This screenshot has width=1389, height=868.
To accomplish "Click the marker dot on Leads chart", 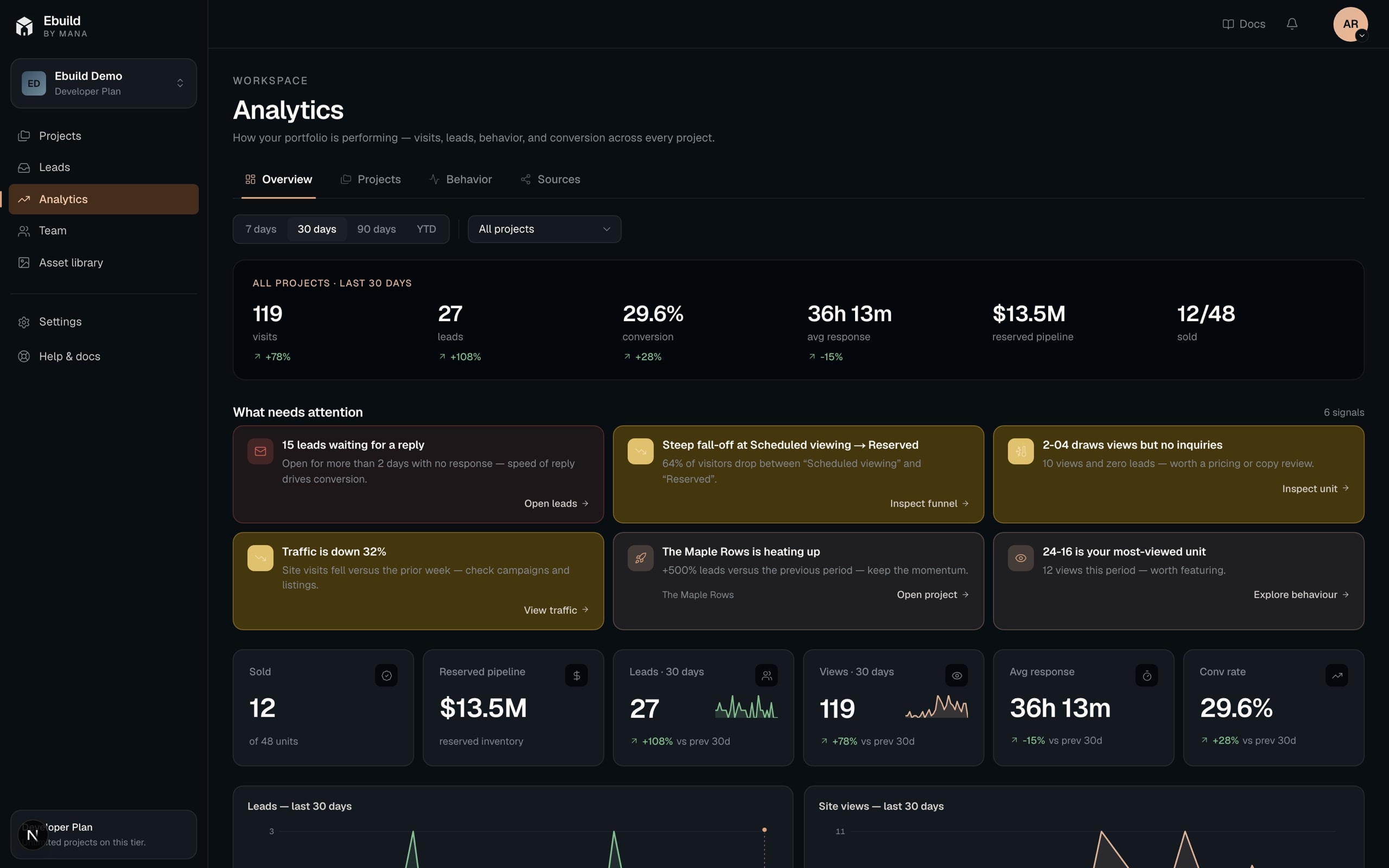I will pyautogui.click(x=764, y=830).
